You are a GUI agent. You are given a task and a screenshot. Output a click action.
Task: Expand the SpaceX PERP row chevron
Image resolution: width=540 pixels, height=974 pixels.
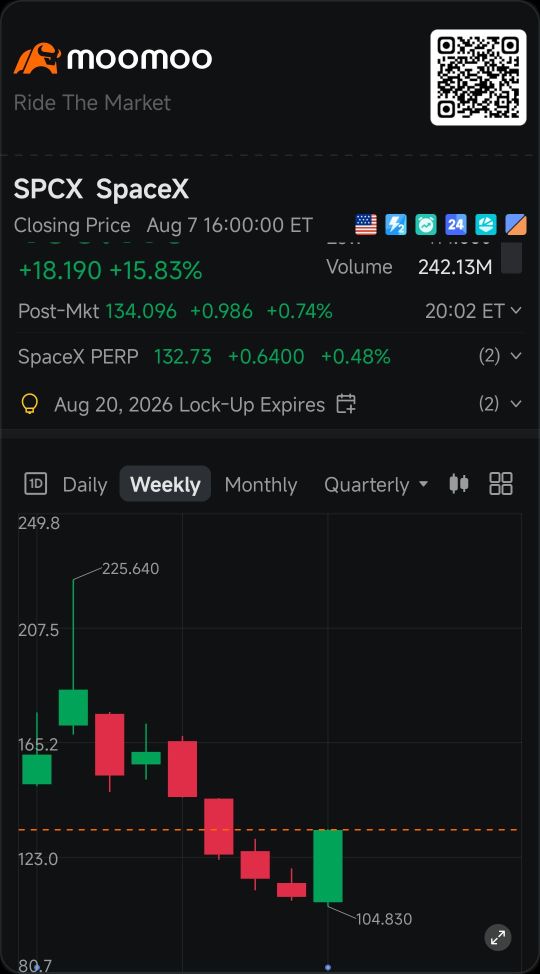click(x=516, y=356)
